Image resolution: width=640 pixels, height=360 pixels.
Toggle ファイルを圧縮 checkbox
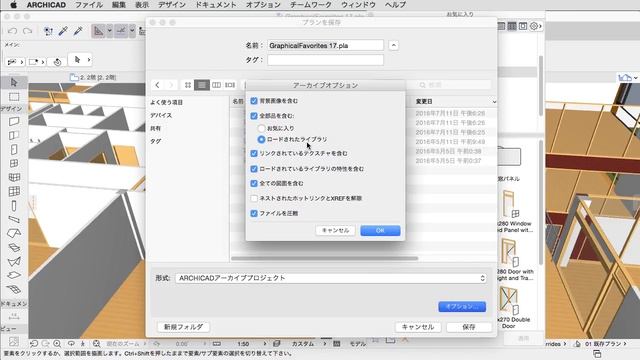(254, 213)
